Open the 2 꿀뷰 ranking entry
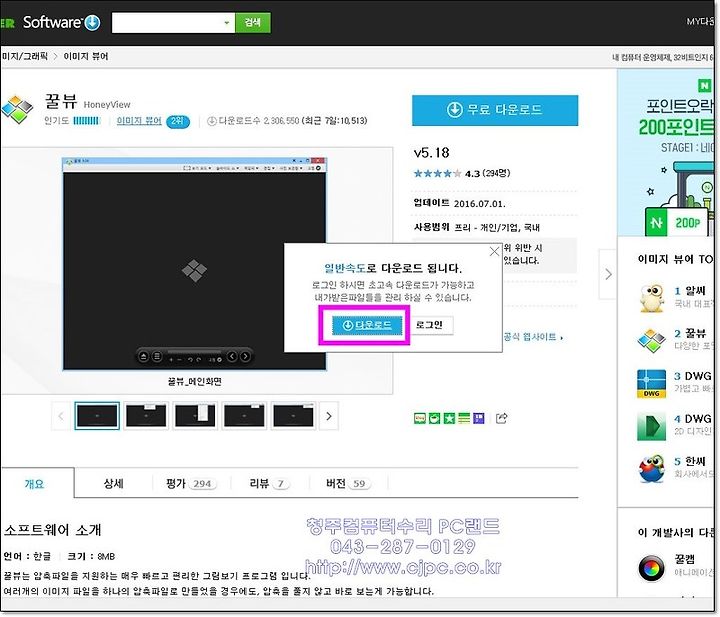This screenshot has width=720, height=617. coord(690,334)
